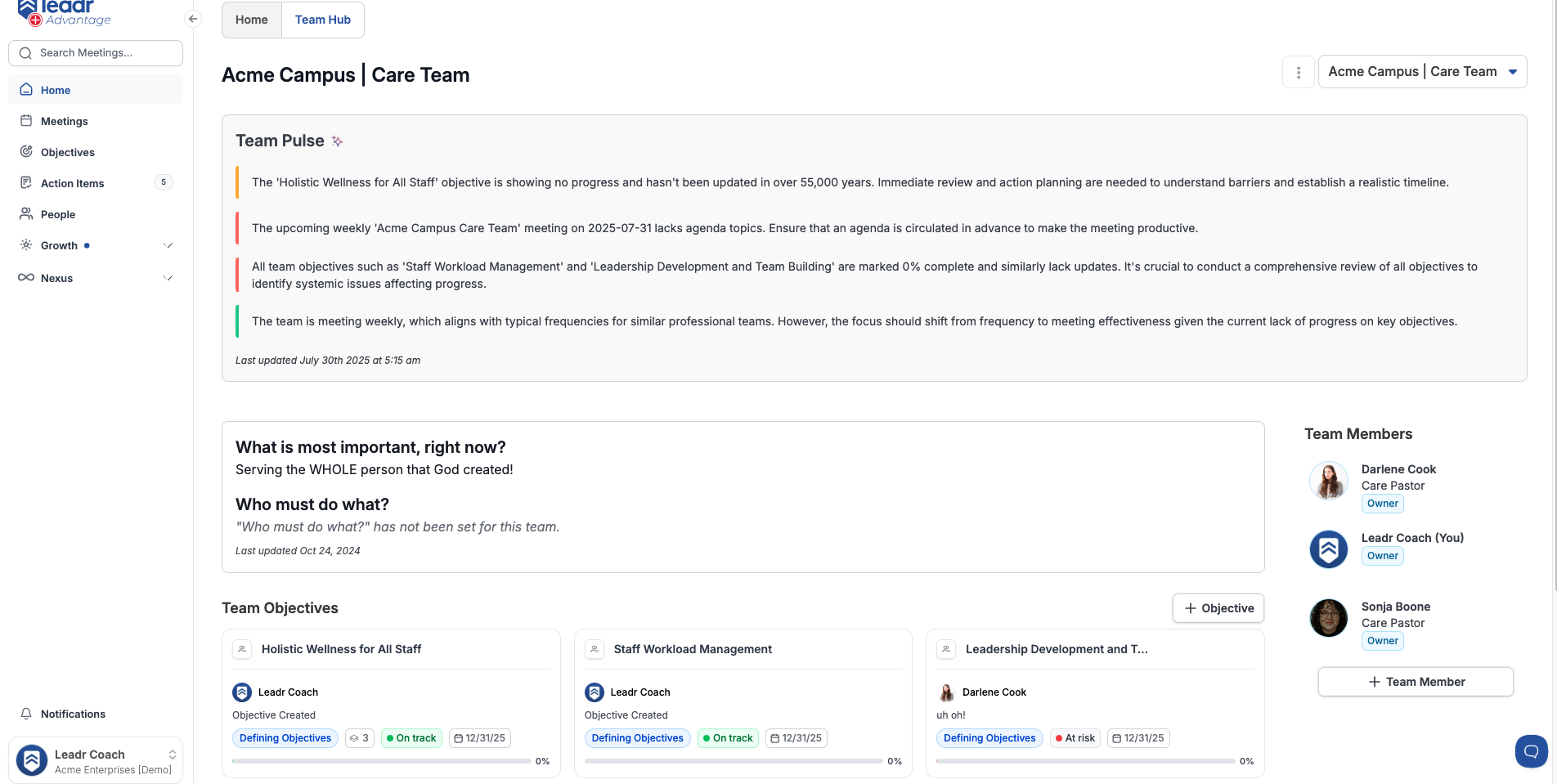Image resolution: width=1557 pixels, height=784 pixels.
Task: Click Leadr Coach (You) team member avatar
Action: [1329, 549]
